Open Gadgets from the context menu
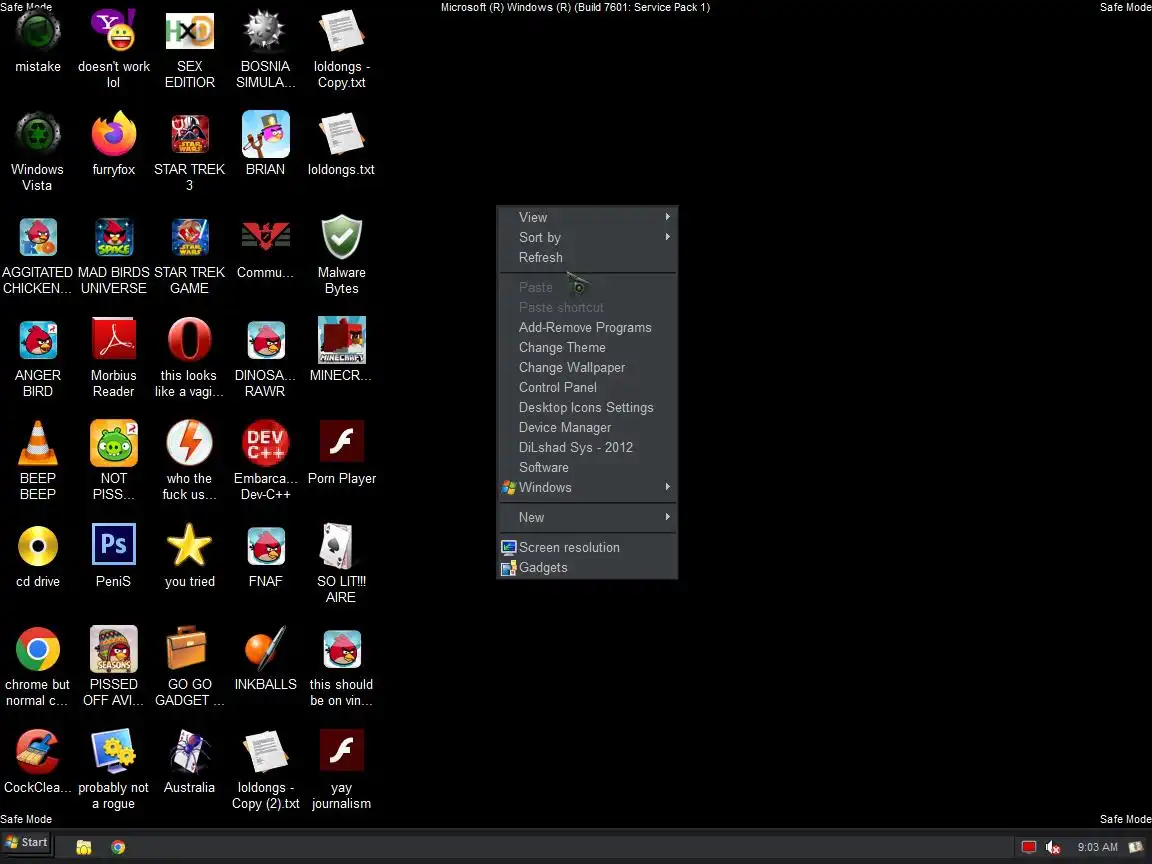Screen dimensions: 1152x864 click(586, 567)
